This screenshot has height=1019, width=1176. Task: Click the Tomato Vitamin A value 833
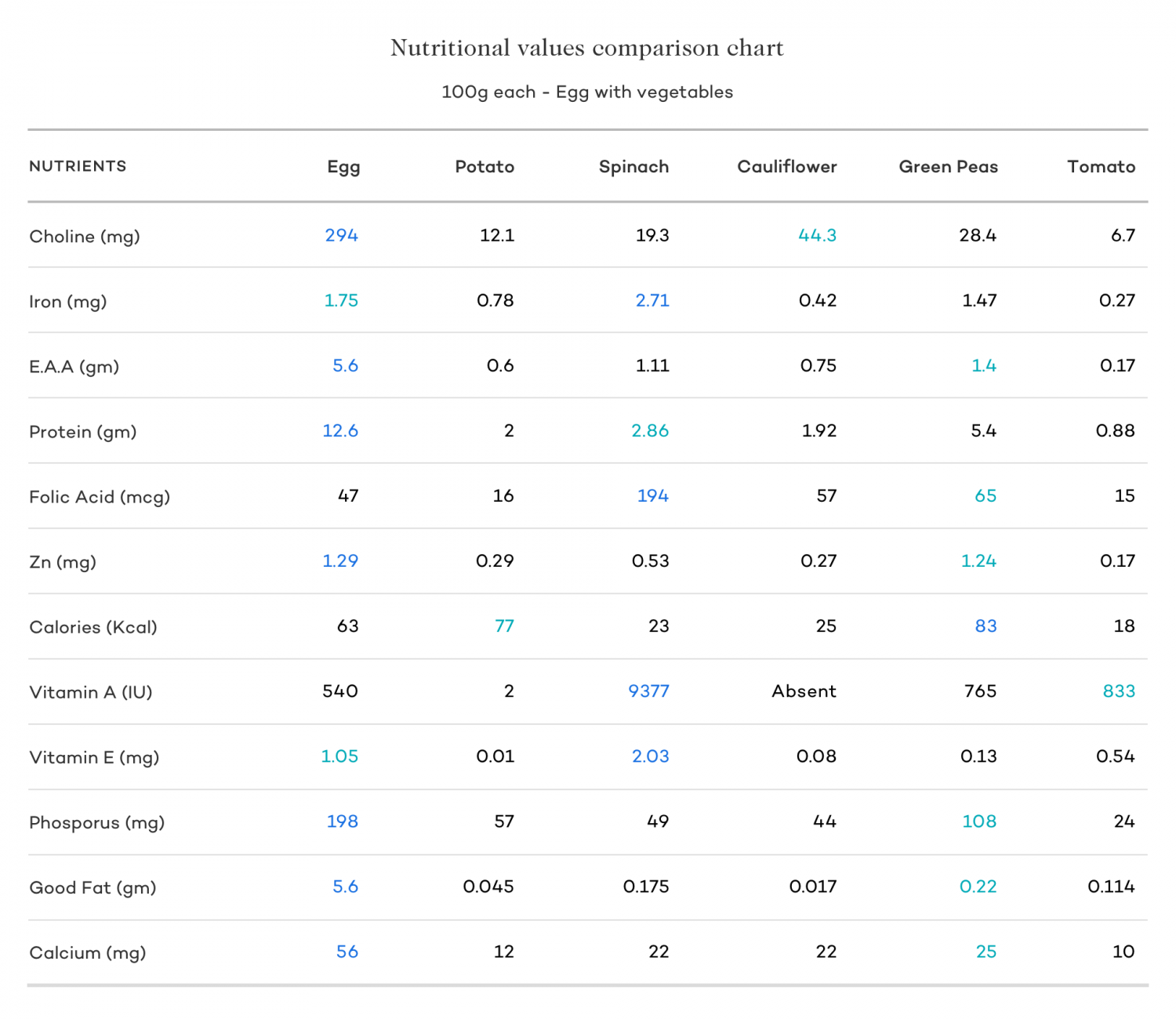pos(1119,691)
